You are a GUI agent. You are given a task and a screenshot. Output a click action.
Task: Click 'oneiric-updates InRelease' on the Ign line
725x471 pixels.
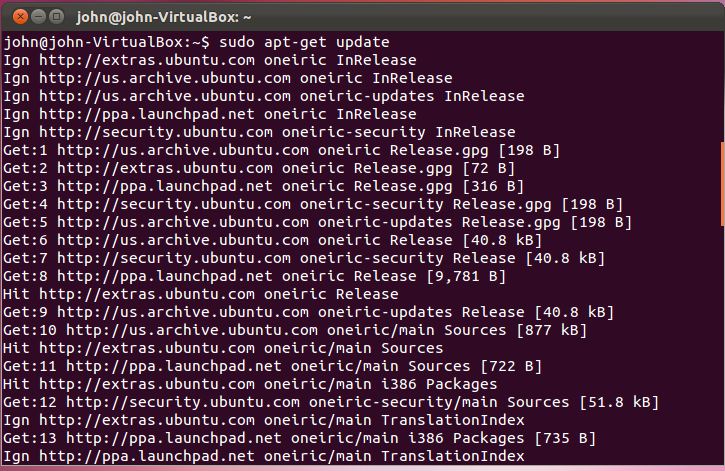click(412, 96)
